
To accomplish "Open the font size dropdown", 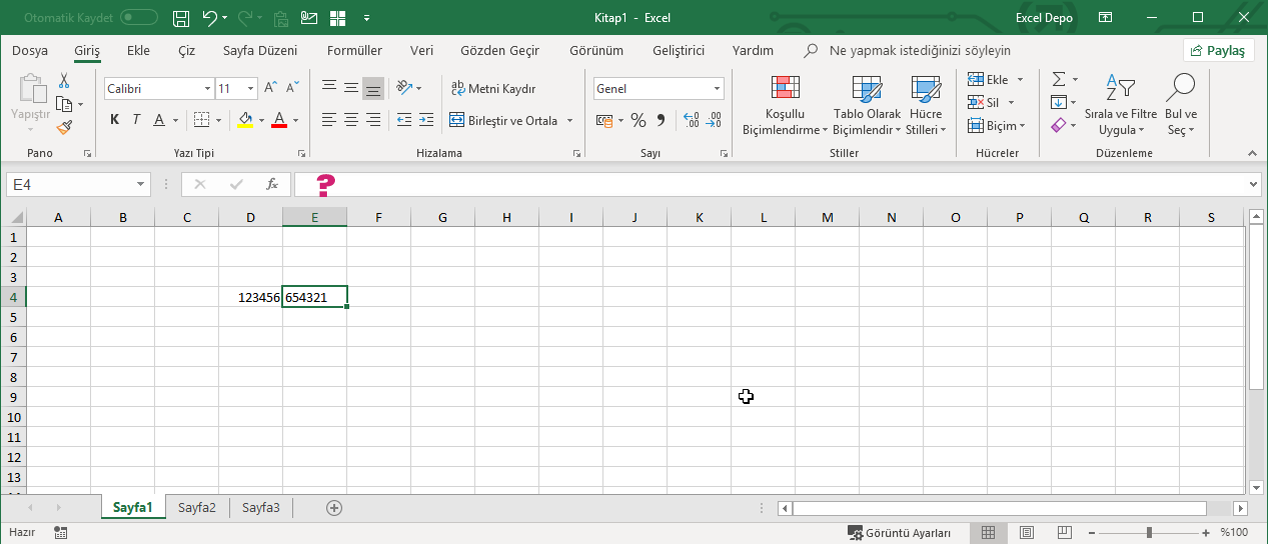I will (x=251, y=89).
